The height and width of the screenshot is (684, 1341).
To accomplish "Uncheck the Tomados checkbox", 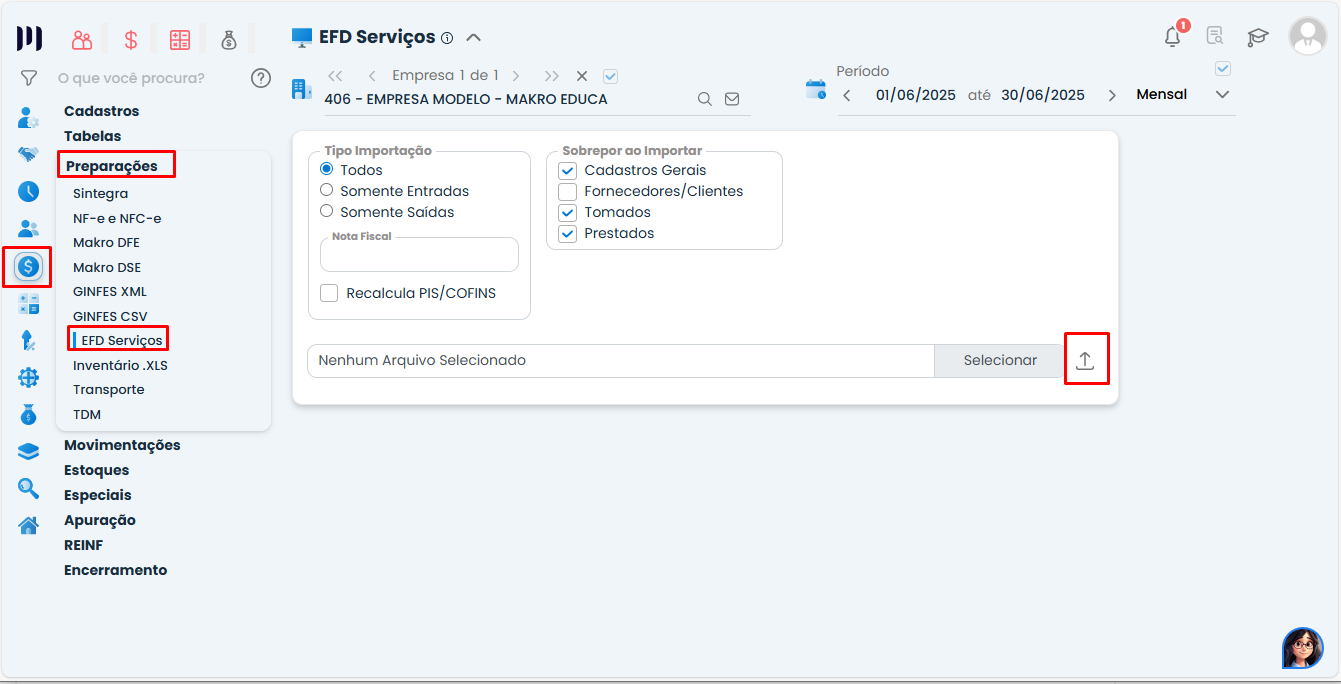I will point(568,212).
